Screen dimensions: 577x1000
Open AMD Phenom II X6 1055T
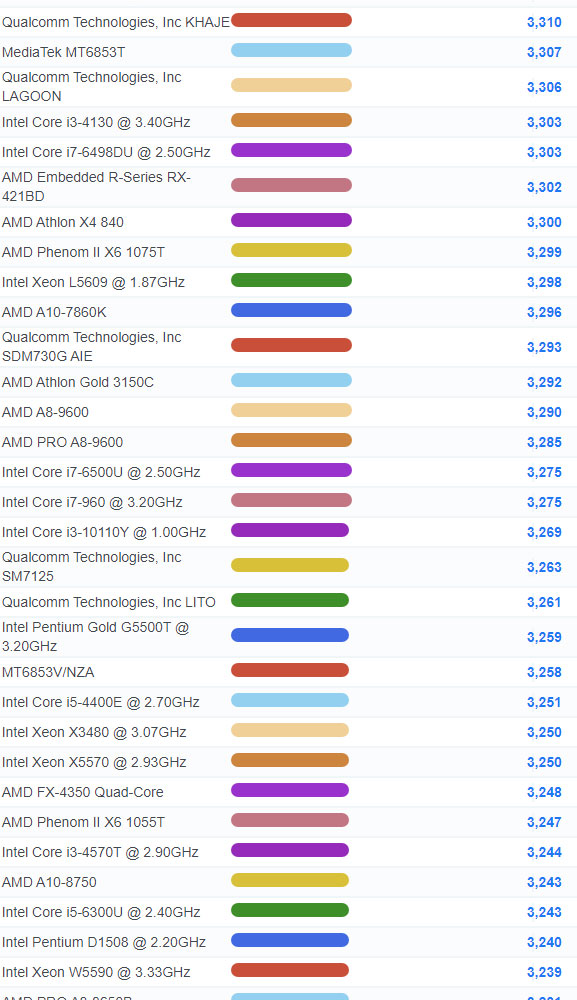(x=84, y=823)
